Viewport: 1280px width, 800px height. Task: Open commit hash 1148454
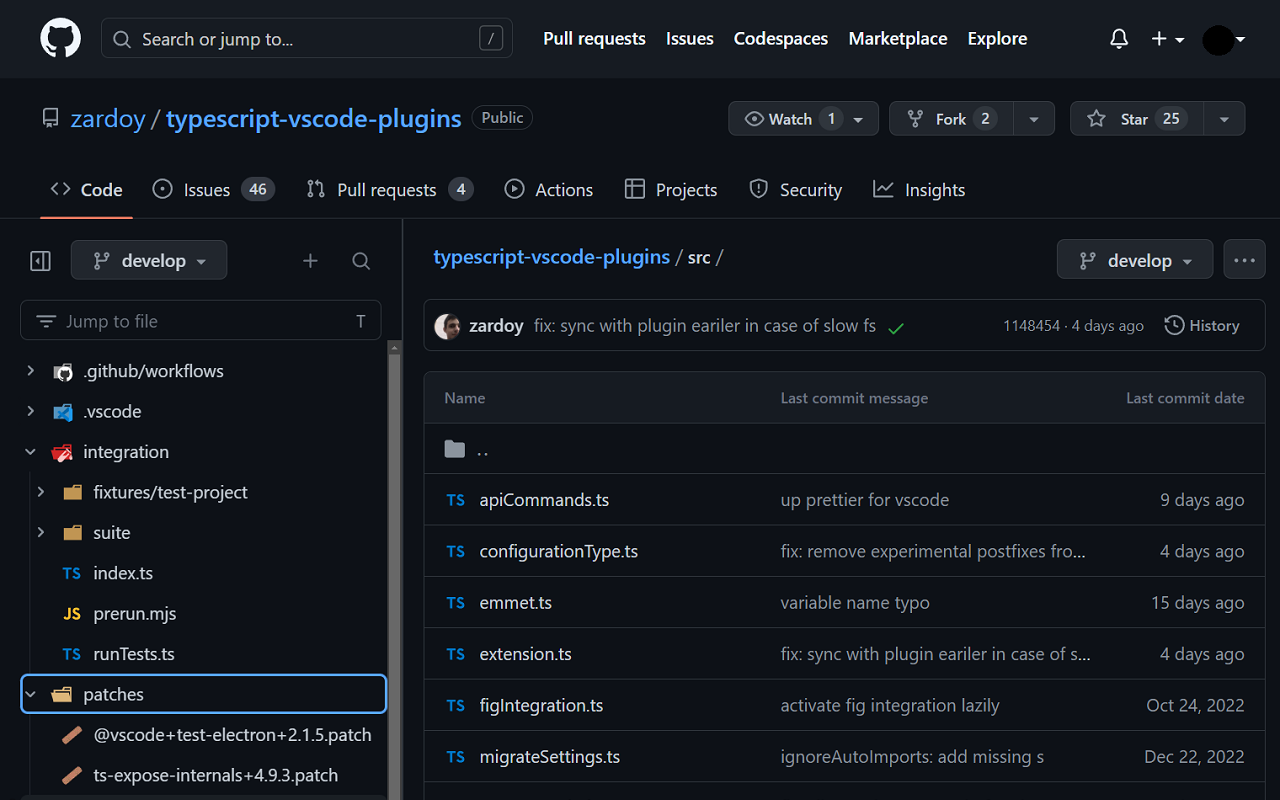pyautogui.click(x=1031, y=326)
